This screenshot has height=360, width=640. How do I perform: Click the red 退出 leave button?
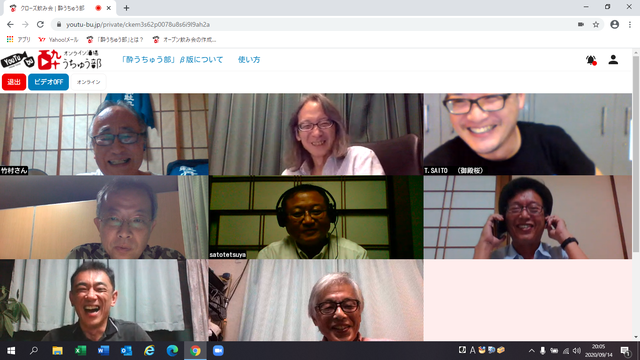(x=14, y=82)
